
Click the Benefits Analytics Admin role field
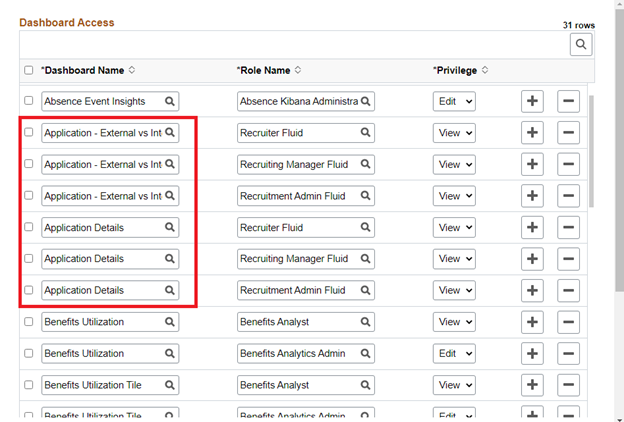(x=298, y=354)
